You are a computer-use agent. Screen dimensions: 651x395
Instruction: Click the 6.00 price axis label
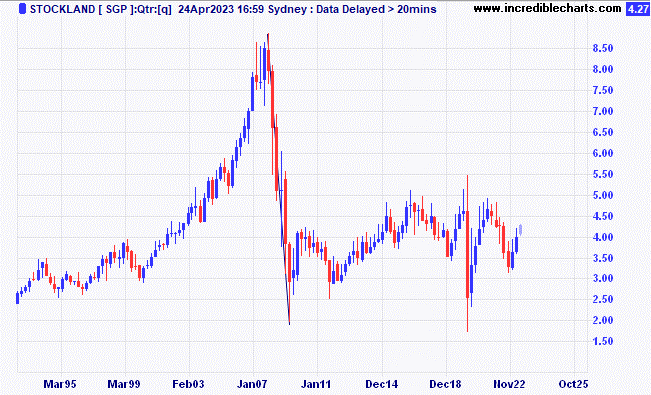pyautogui.click(x=603, y=153)
